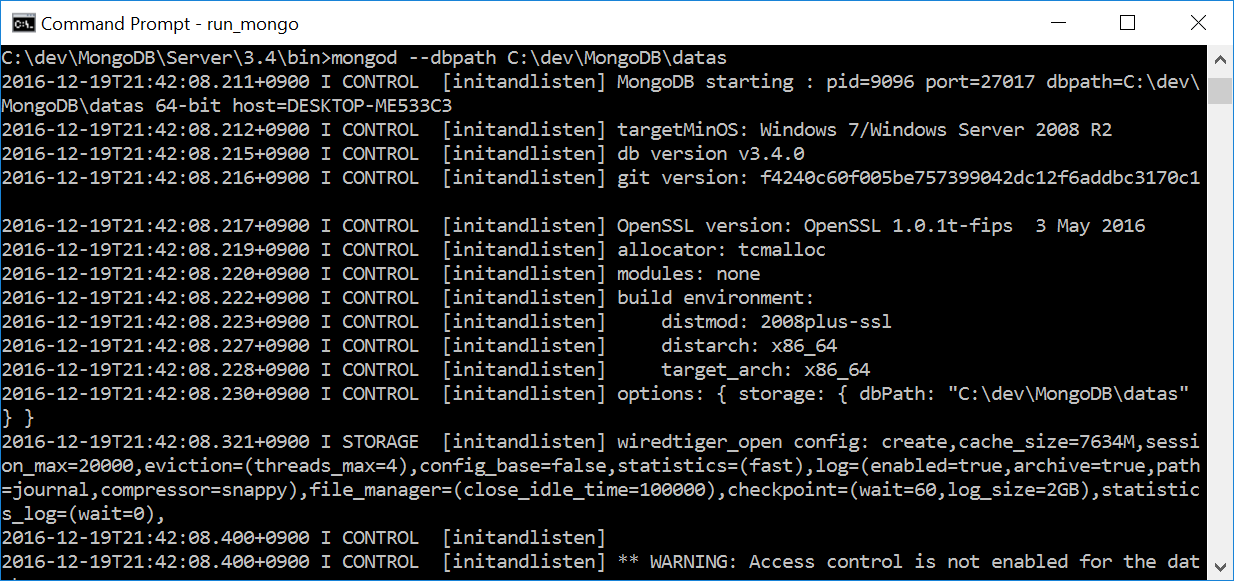Click the vertical scrollbar thumb
The image size is (1234, 581).
(x=1220, y=92)
